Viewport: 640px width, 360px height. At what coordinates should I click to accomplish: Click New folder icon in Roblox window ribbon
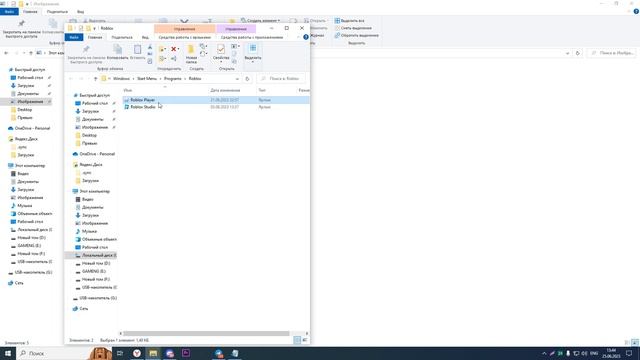pos(191,50)
